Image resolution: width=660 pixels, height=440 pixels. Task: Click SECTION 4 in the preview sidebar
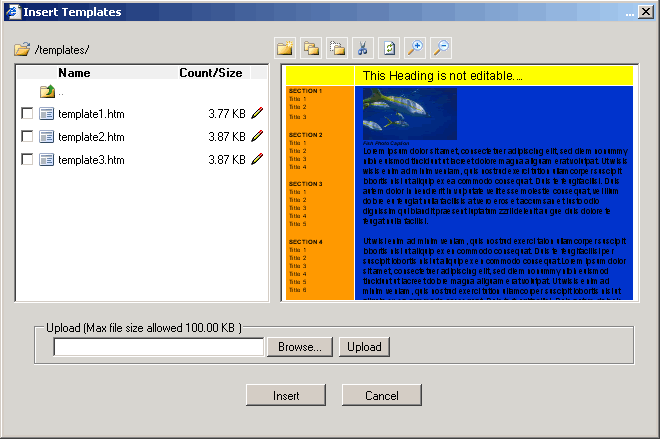tap(305, 242)
